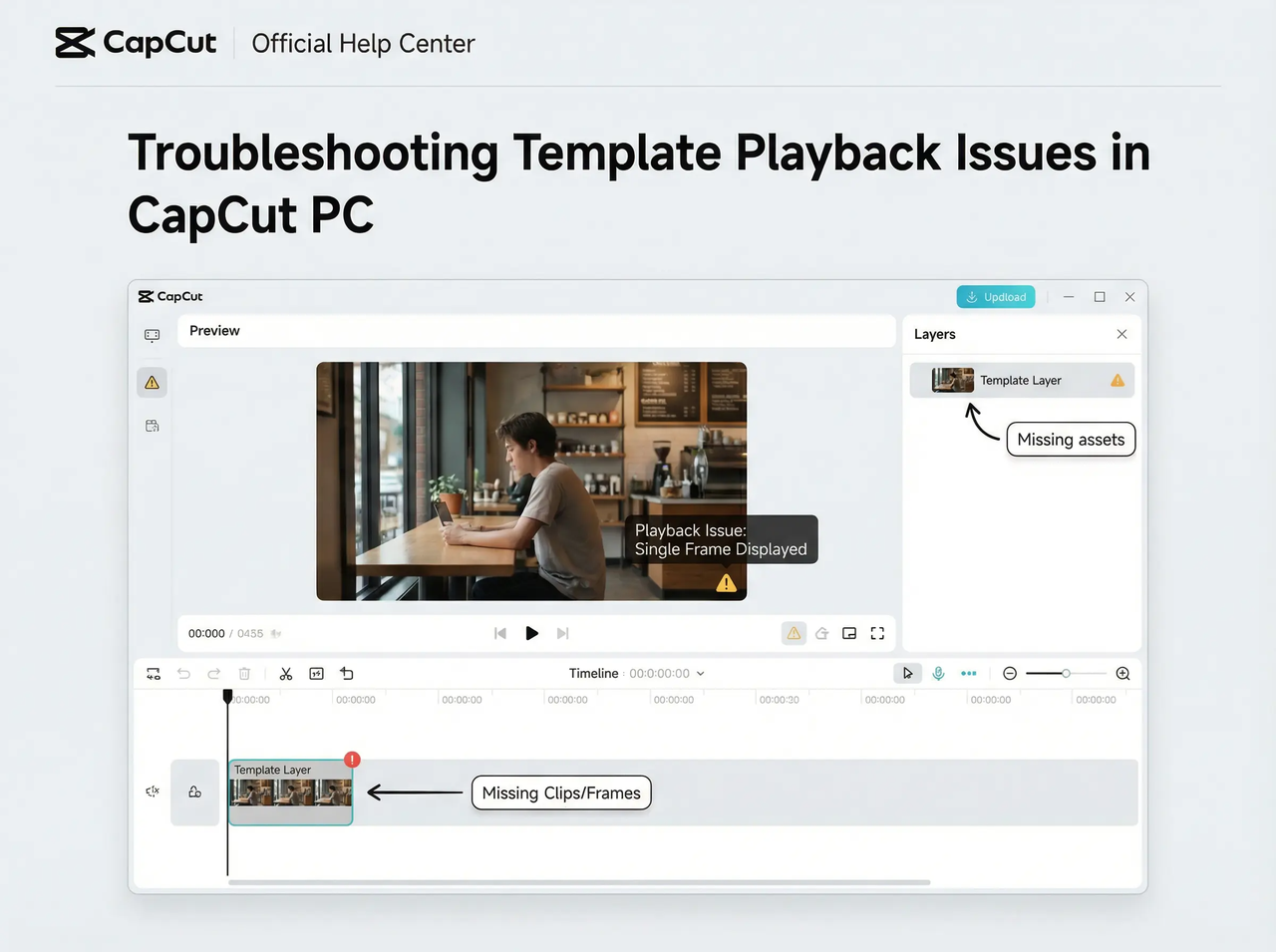This screenshot has height=952, width=1276.
Task: Redo the last action
Action: click(x=213, y=673)
